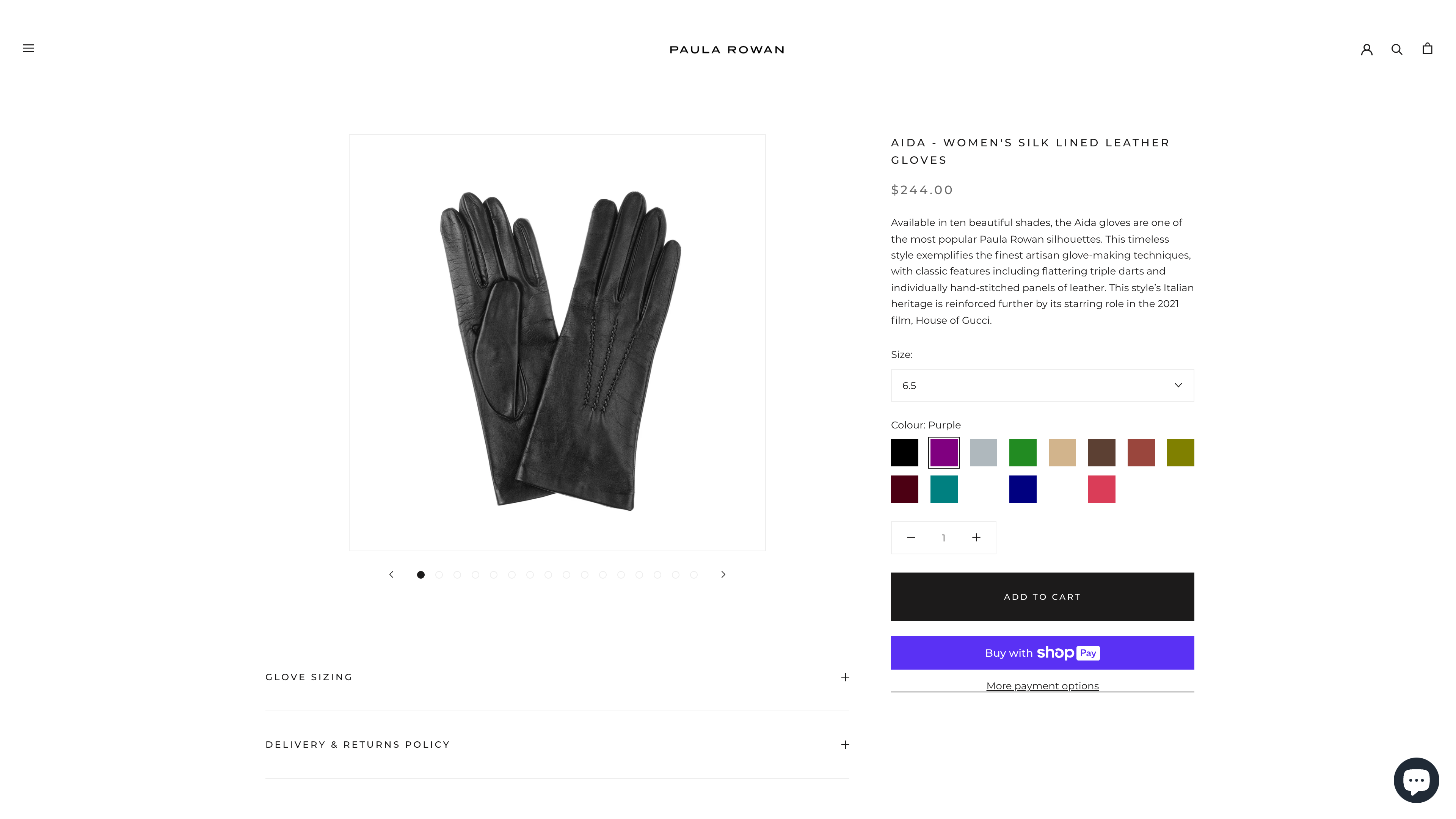This screenshot has height=819, width=1456.
Task: Open the Size dropdown showing 6.5
Action: pos(1042,386)
